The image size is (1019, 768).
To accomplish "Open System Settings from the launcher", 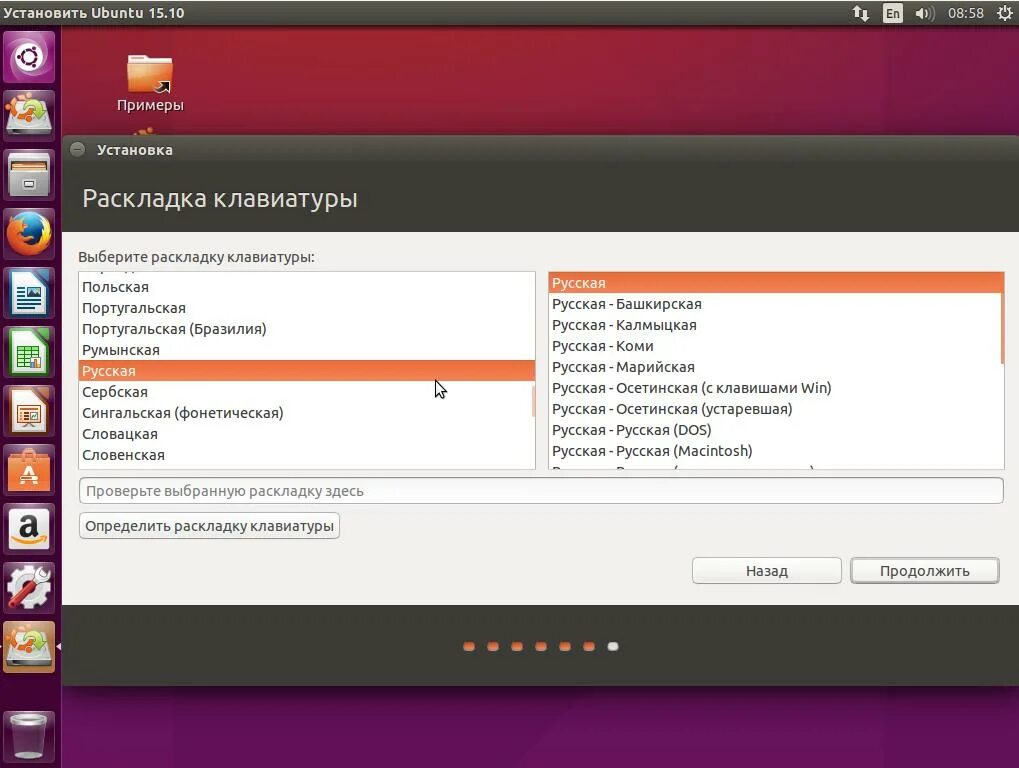I will pos(29,588).
